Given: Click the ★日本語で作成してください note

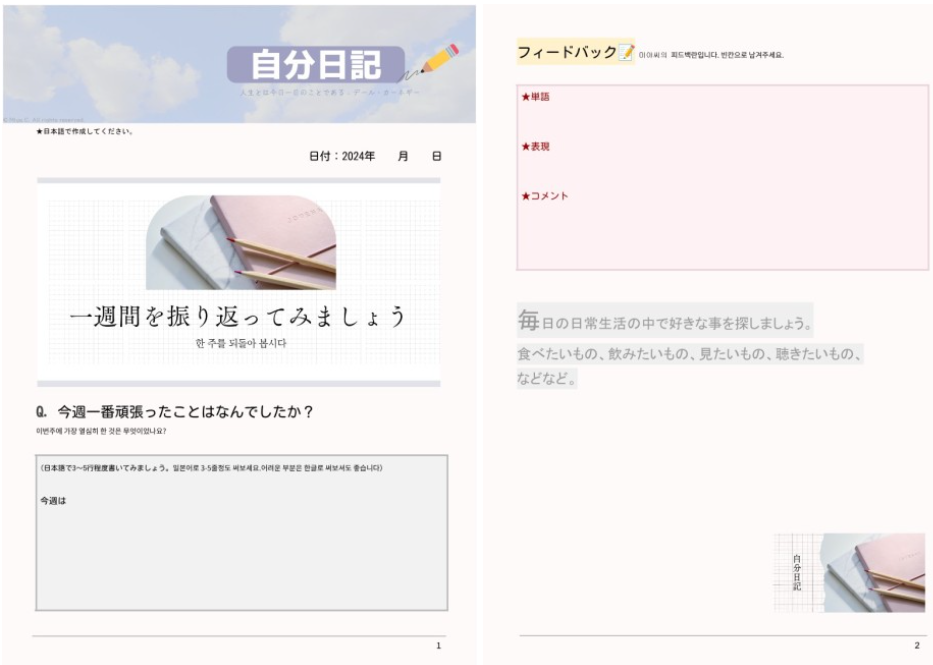Looking at the screenshot, I should tap(84, 131).
